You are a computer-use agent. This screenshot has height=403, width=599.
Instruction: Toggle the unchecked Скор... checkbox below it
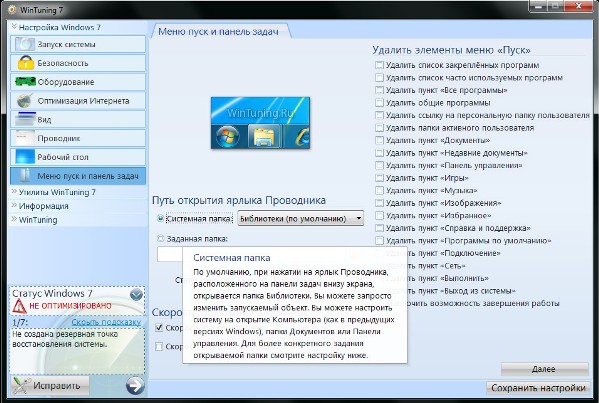tap(159, 346)
